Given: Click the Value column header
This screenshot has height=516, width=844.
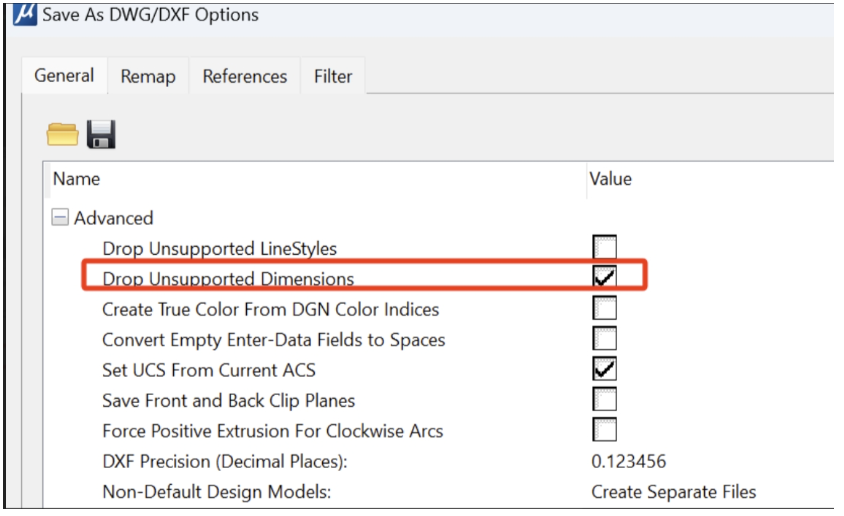Looking at the screenshot, I should [610, 179].
